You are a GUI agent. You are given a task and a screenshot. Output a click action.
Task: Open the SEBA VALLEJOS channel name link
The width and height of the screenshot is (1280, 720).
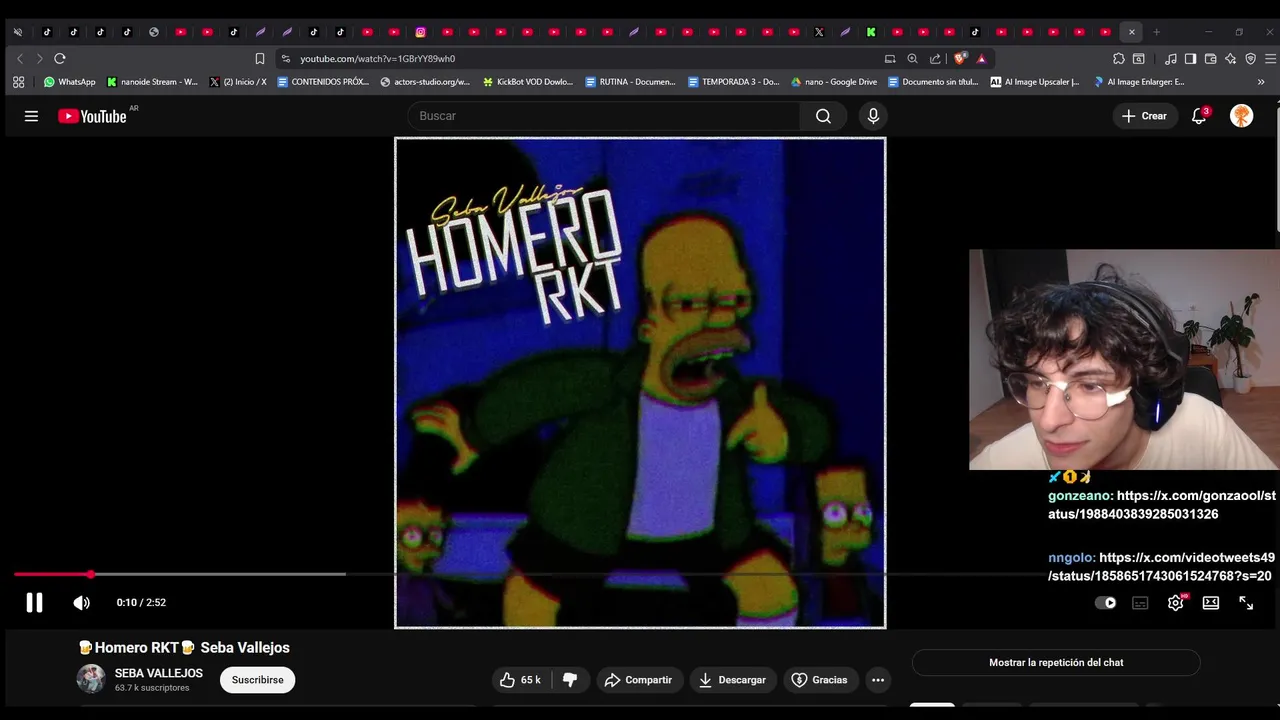tap(159, 674)
